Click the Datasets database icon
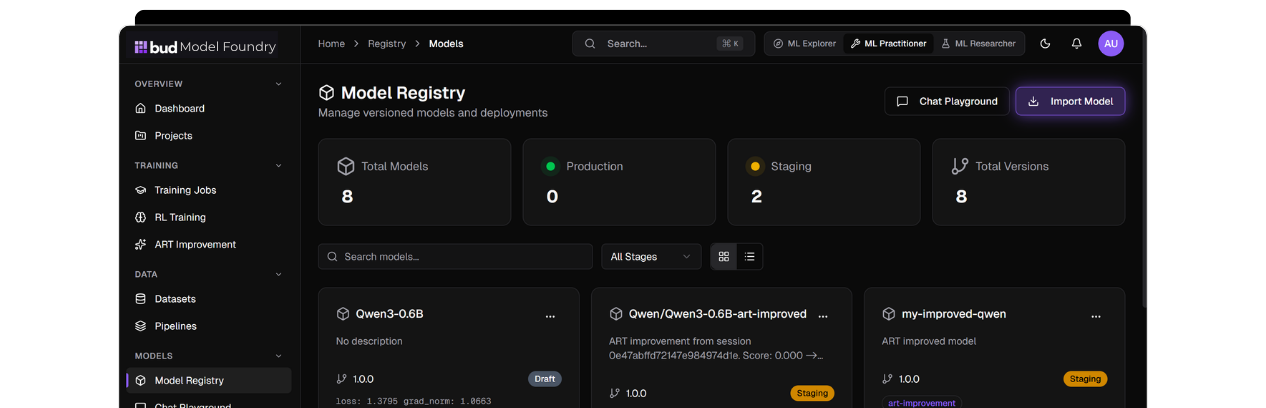 pyautogui.click(x=141, y=299)
